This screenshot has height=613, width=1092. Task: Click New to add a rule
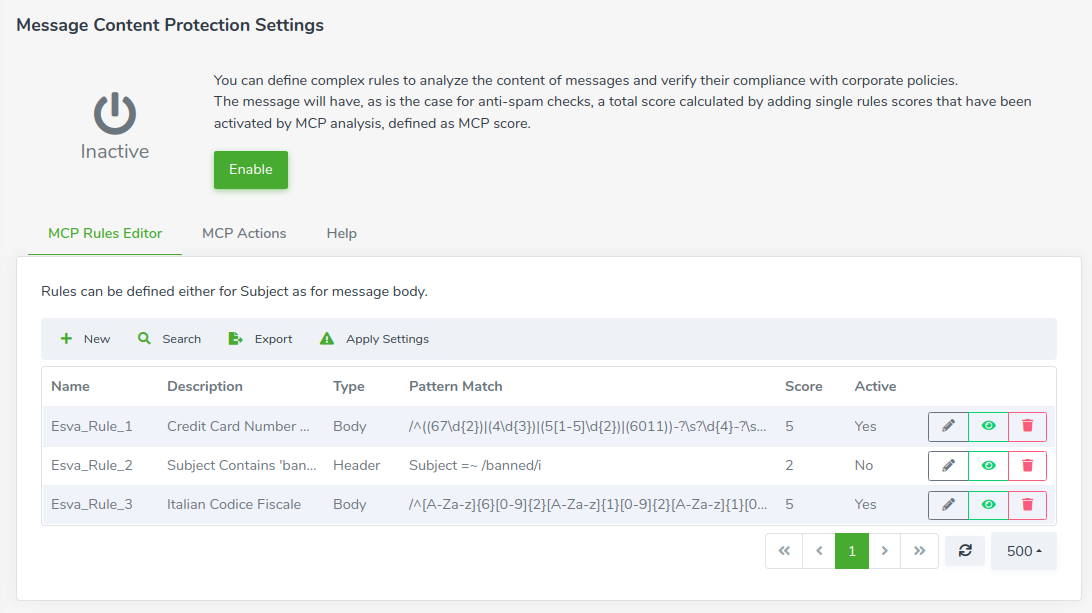point(85,339)
